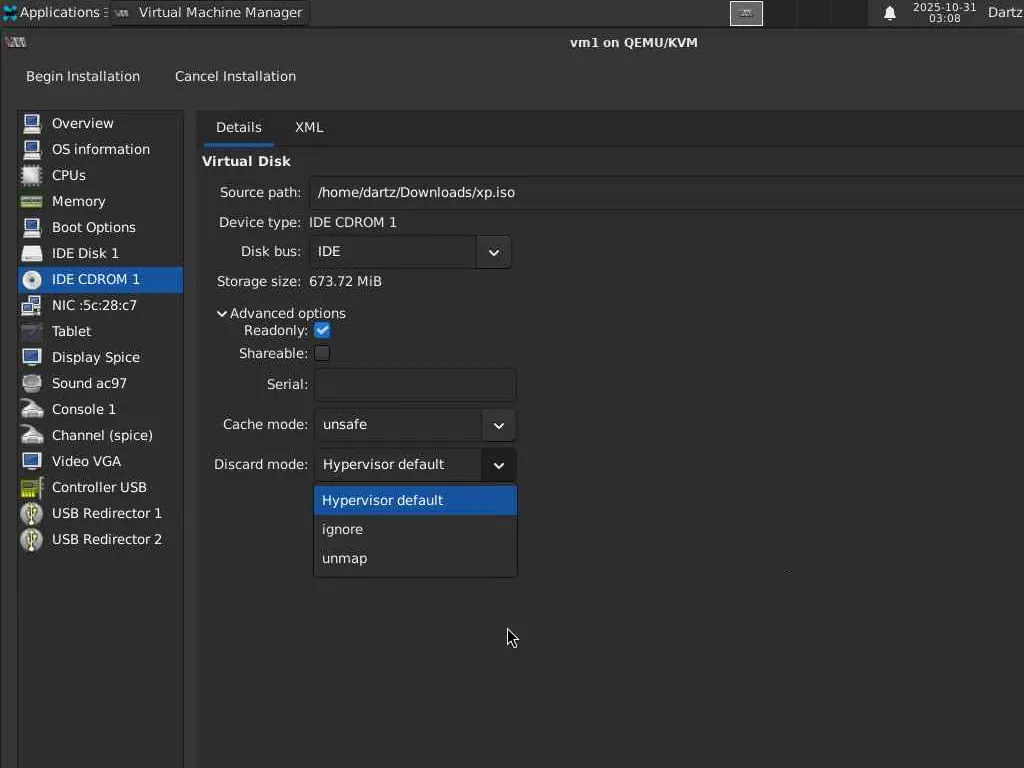The width and height of the screenshot is (1024, 768).
Task: Select the Sound ac97 speaker icon
Action: tap(32, 383)
